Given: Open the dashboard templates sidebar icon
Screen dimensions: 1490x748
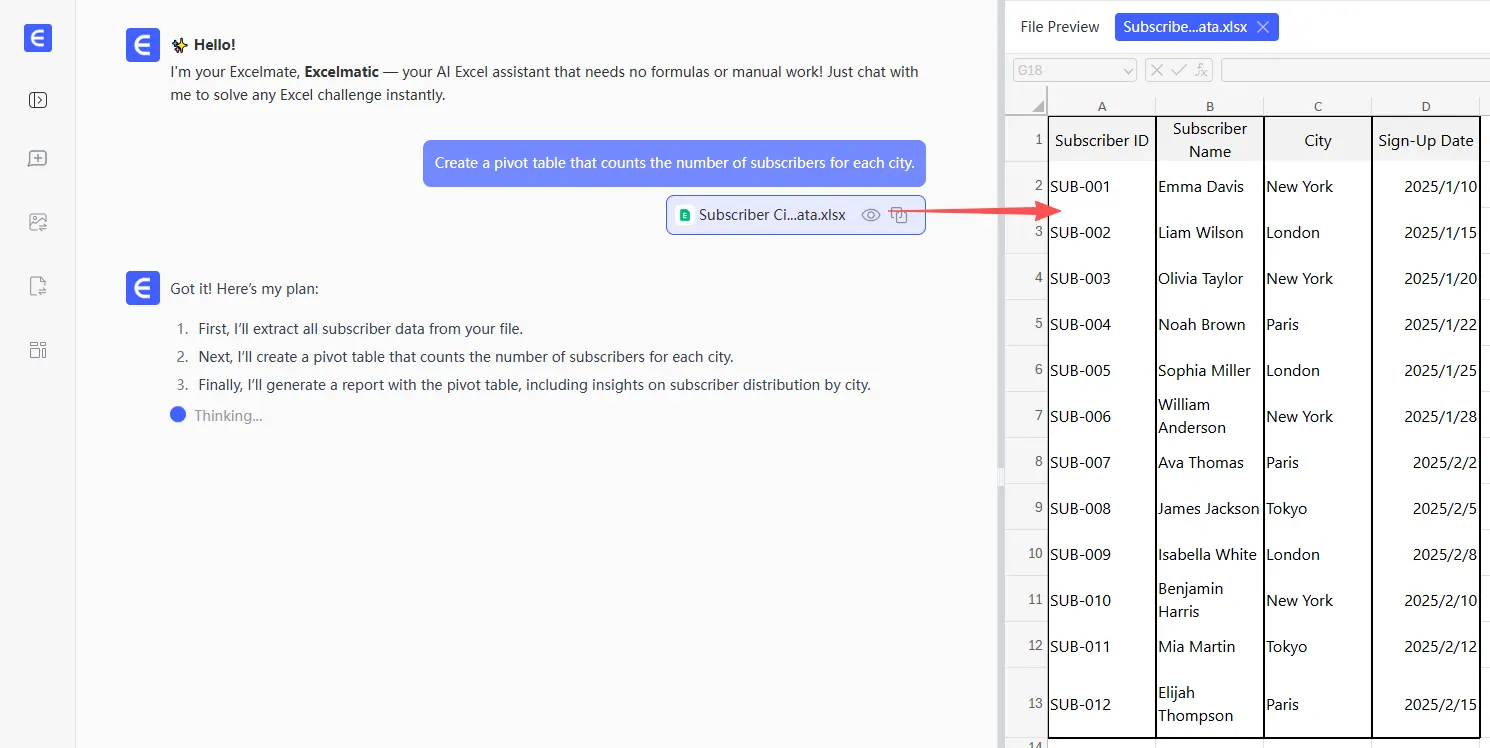Looking at the screenshot, I should (38, 350).
